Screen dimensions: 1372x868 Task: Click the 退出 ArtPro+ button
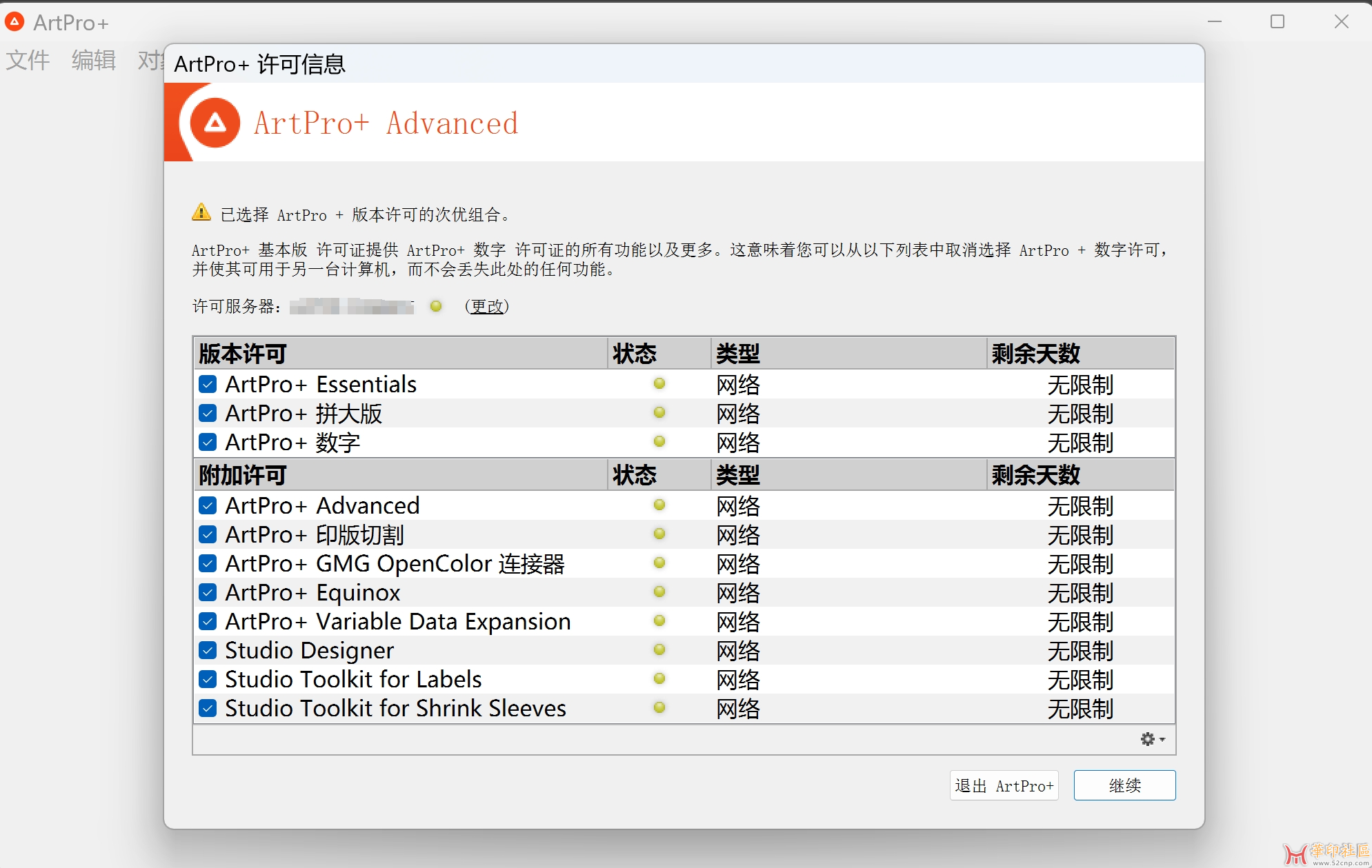(x=1004, y=785)
